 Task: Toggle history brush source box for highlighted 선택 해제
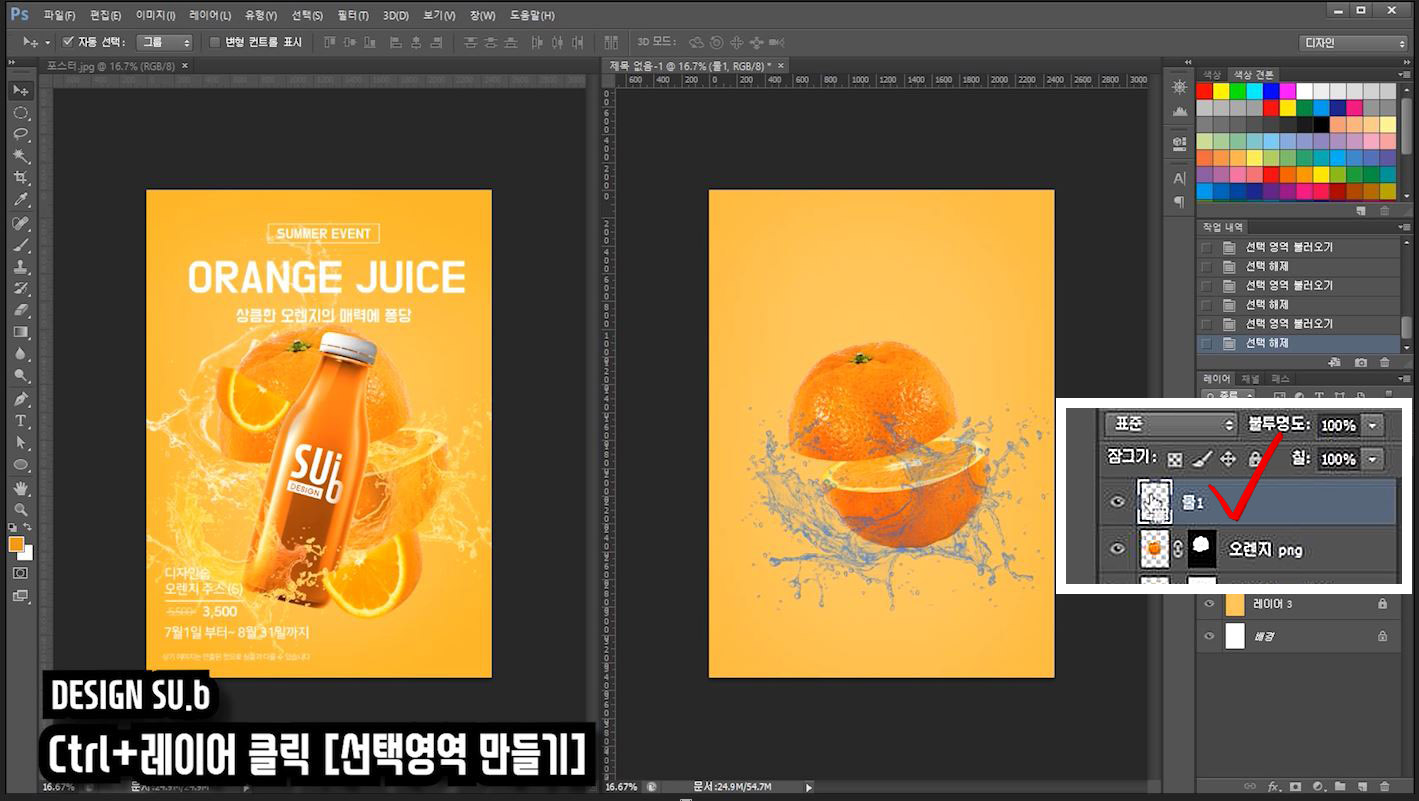click(x=1206, y=343)
